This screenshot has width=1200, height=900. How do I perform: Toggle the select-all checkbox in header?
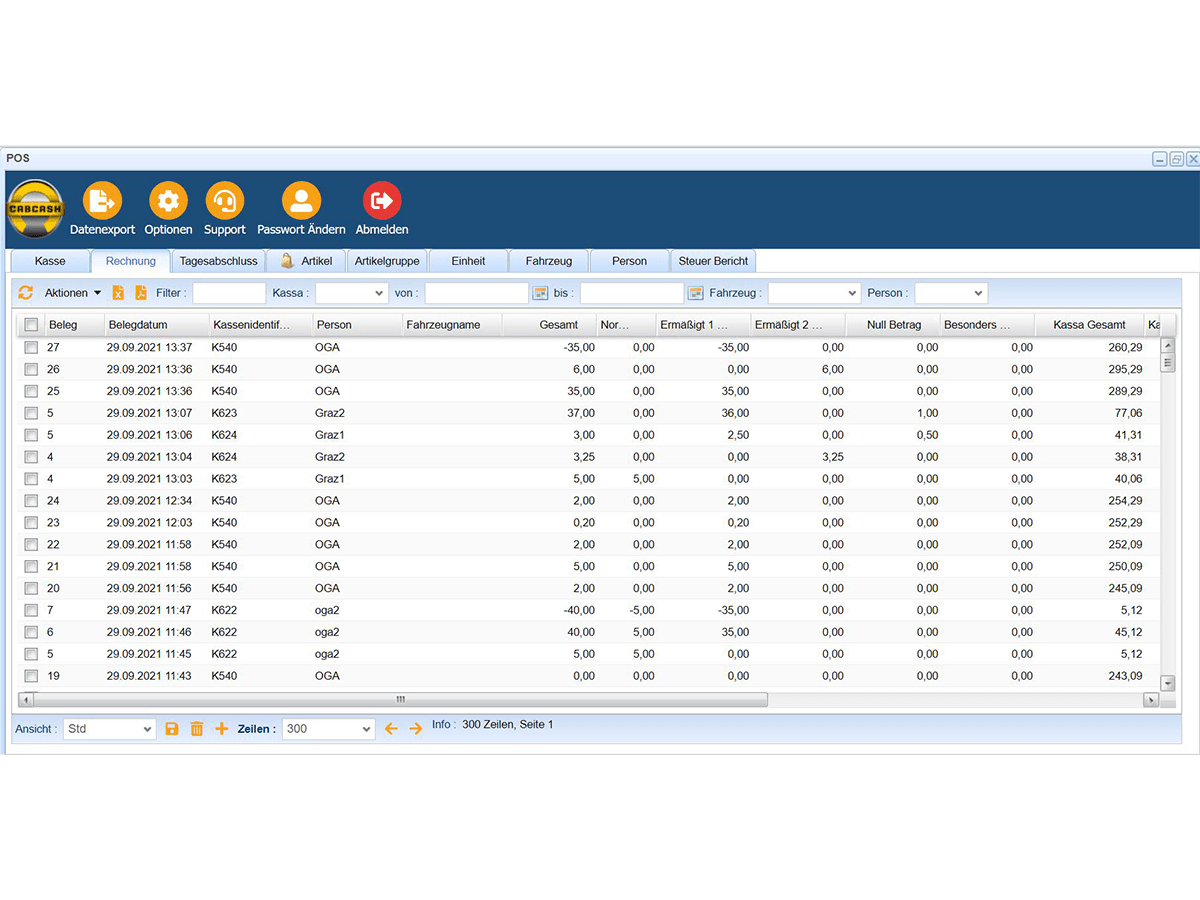point(31,325)
